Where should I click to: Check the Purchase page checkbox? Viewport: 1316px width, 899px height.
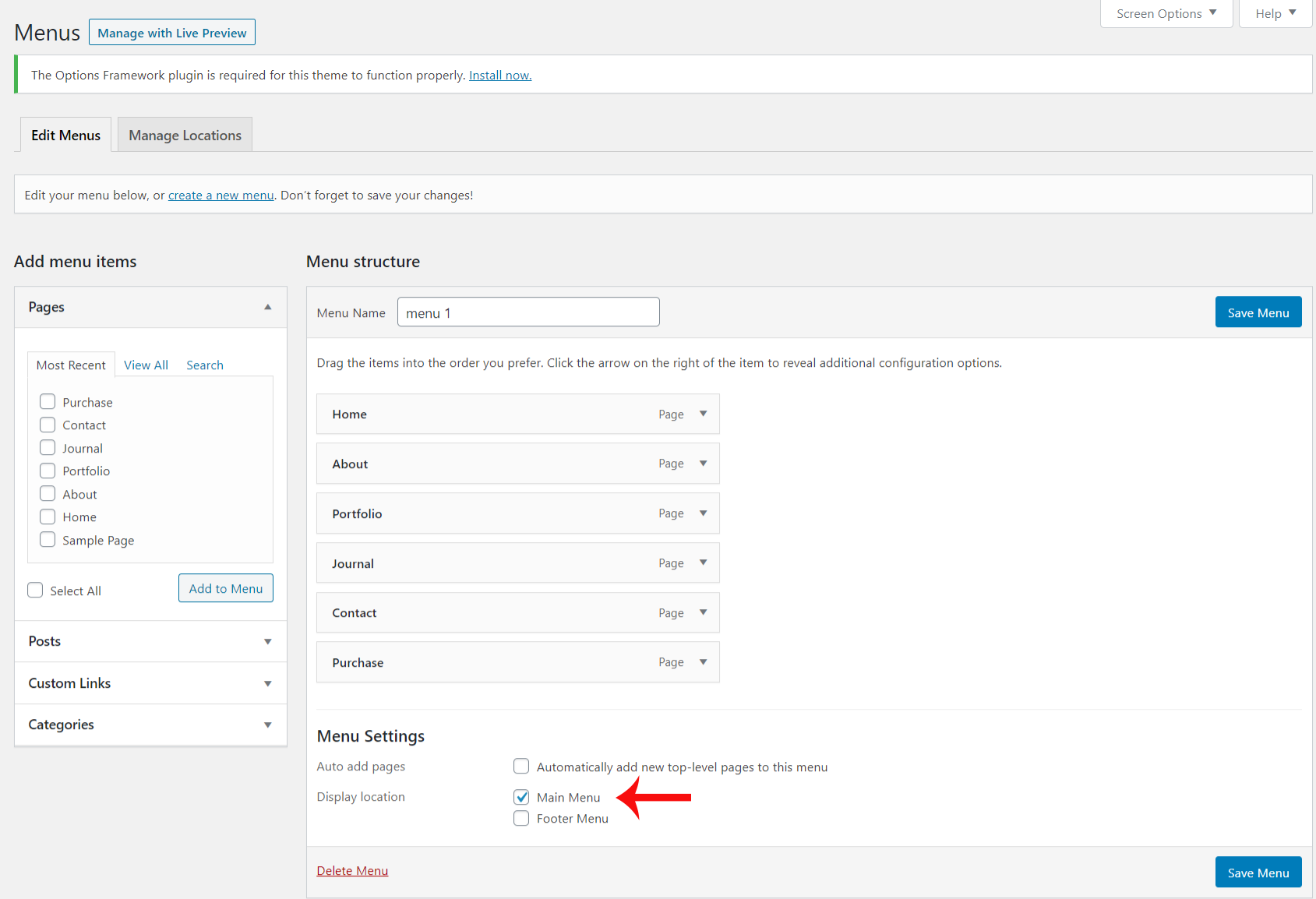(48, 402)
